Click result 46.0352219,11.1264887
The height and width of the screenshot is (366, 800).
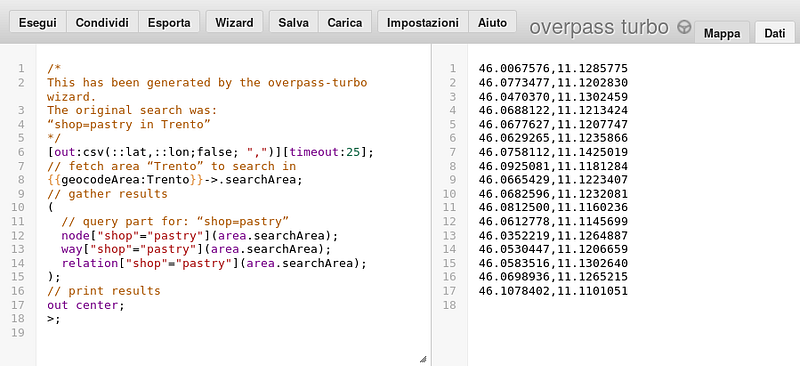[553, 235]
